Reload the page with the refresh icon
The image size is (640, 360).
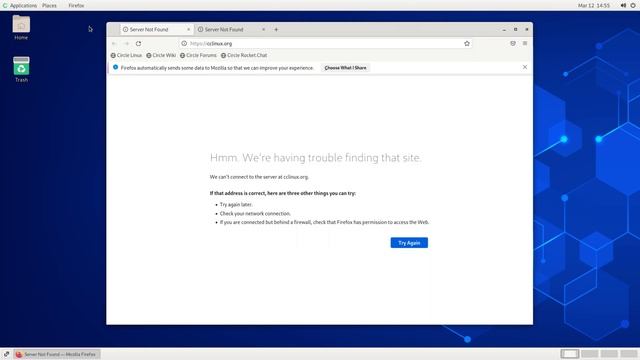click(138, 43)
